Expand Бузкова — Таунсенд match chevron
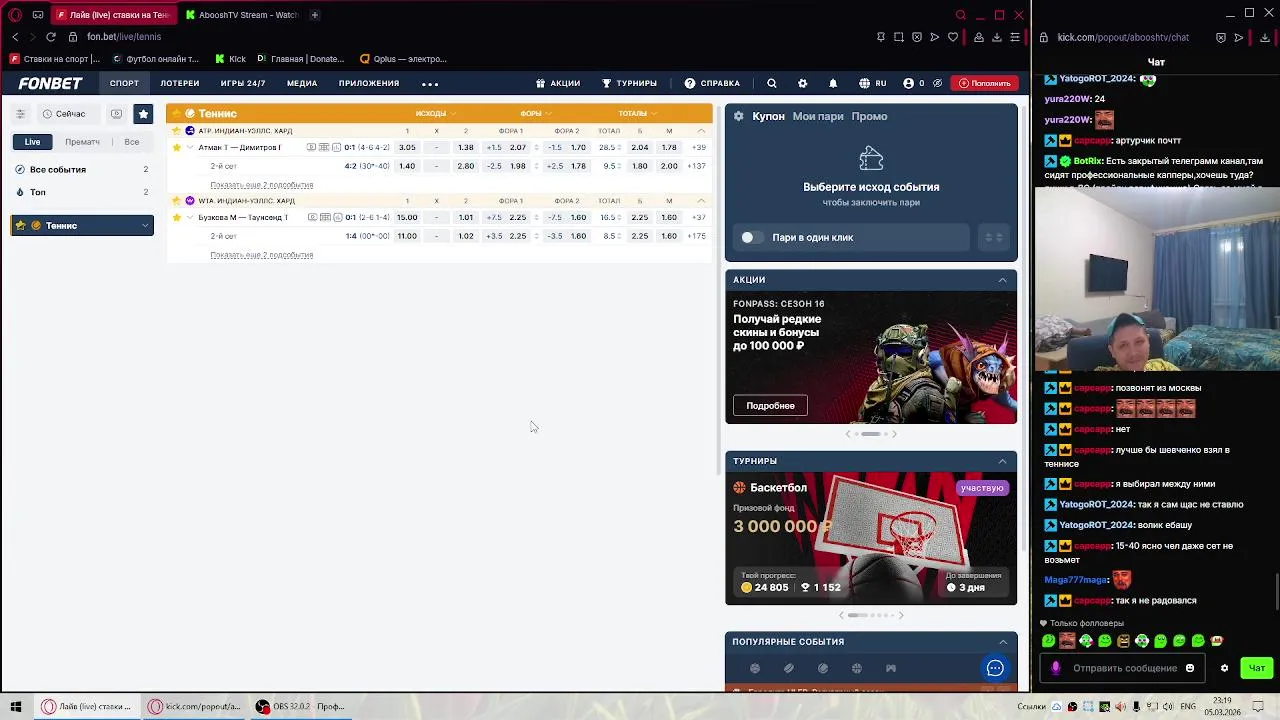1280x720 pixels. [x=190, y=218]
